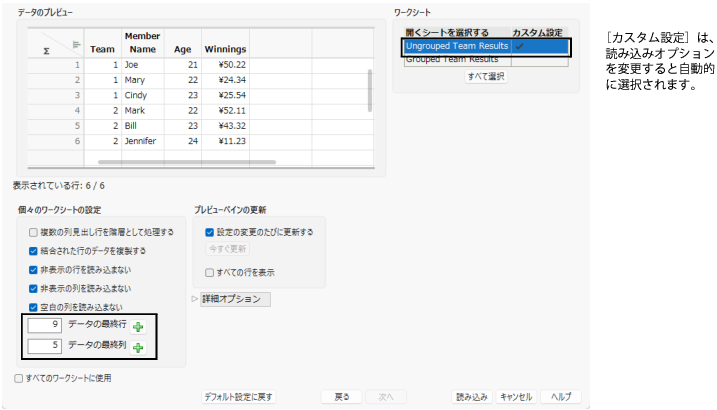
Task: Select Grouped Team Results worksheet
Action: tap(457, 60)
